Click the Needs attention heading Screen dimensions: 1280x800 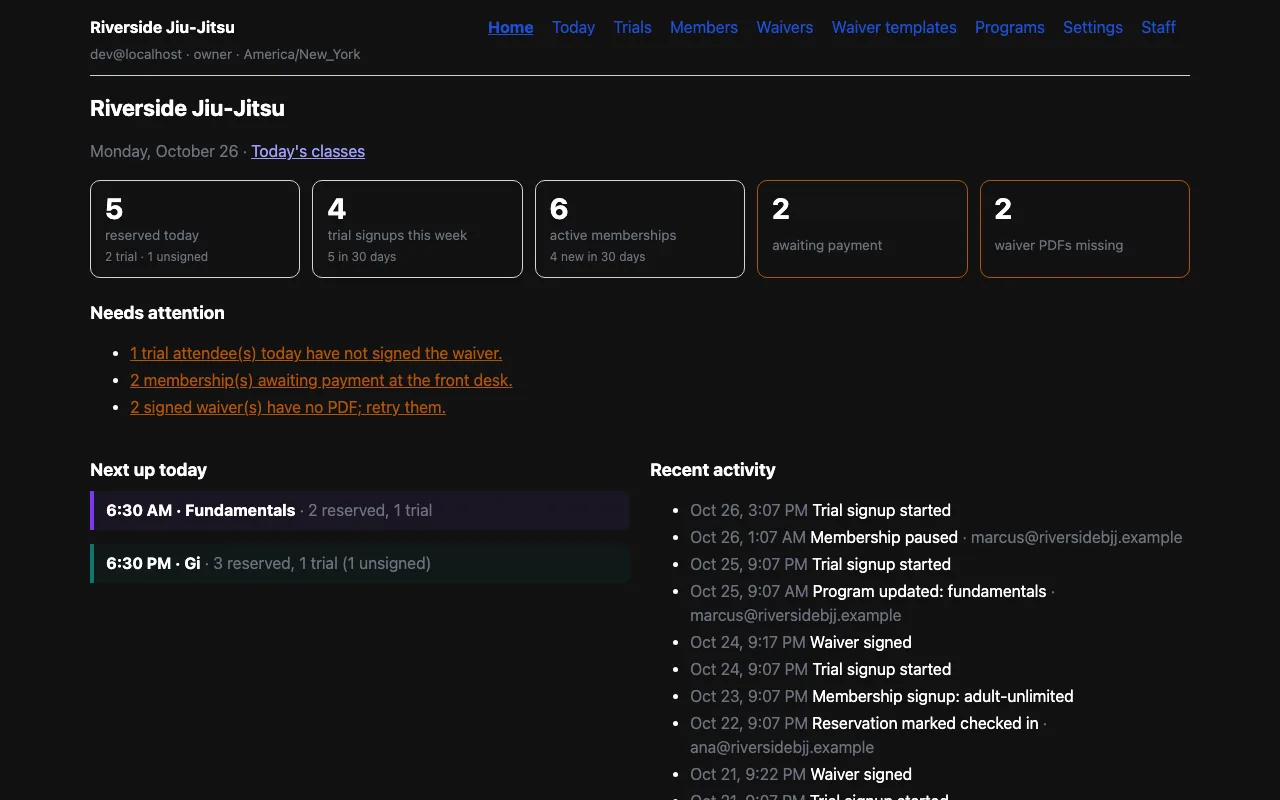(157, 313)
